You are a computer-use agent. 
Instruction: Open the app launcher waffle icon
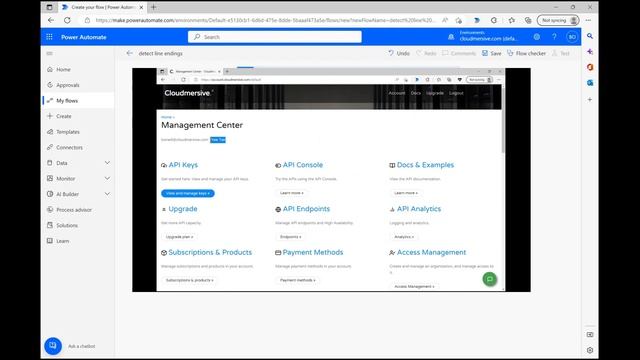pyautogui.click(x=49, y=37)
